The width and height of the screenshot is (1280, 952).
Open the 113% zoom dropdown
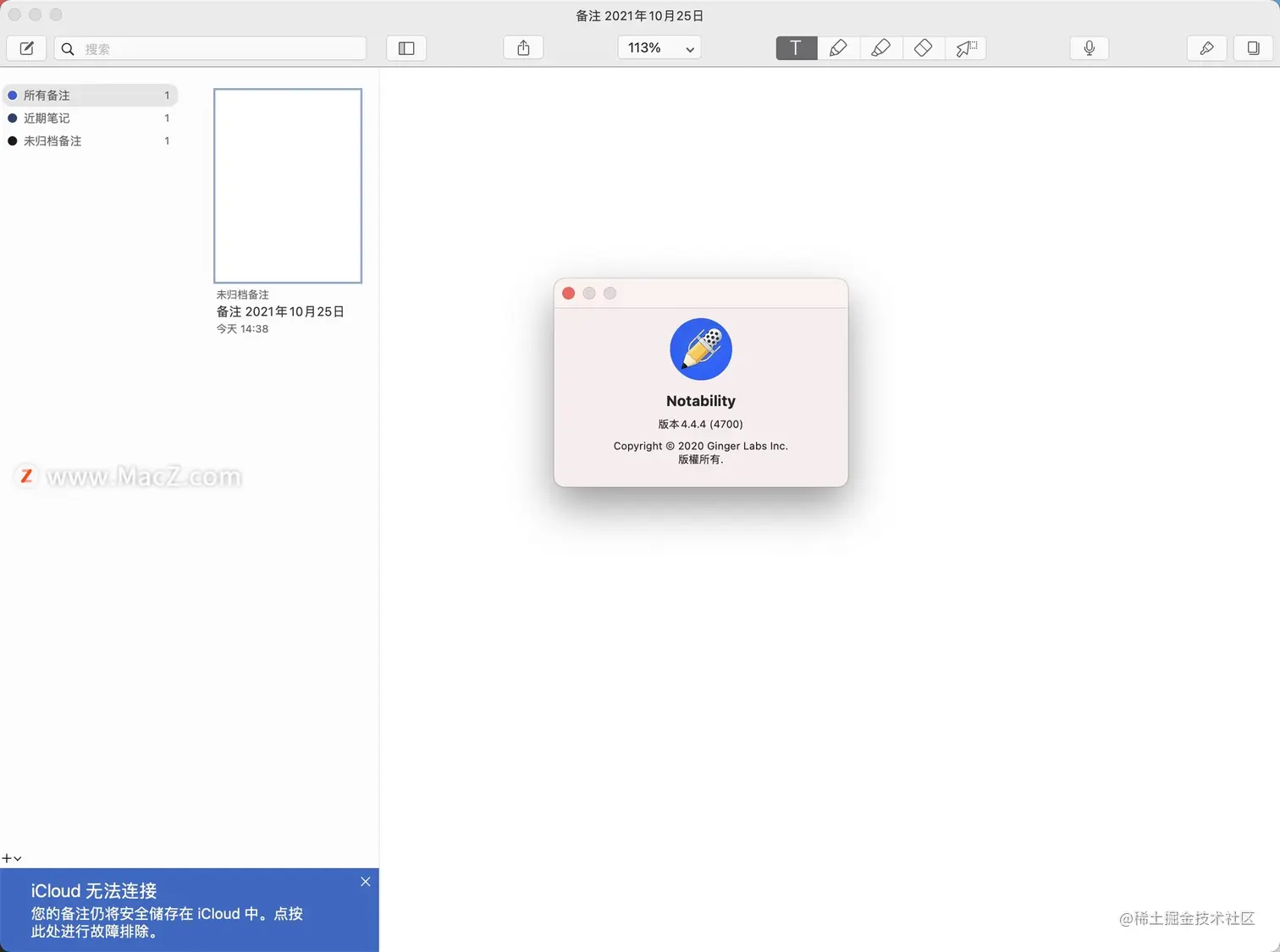[659, 48]
